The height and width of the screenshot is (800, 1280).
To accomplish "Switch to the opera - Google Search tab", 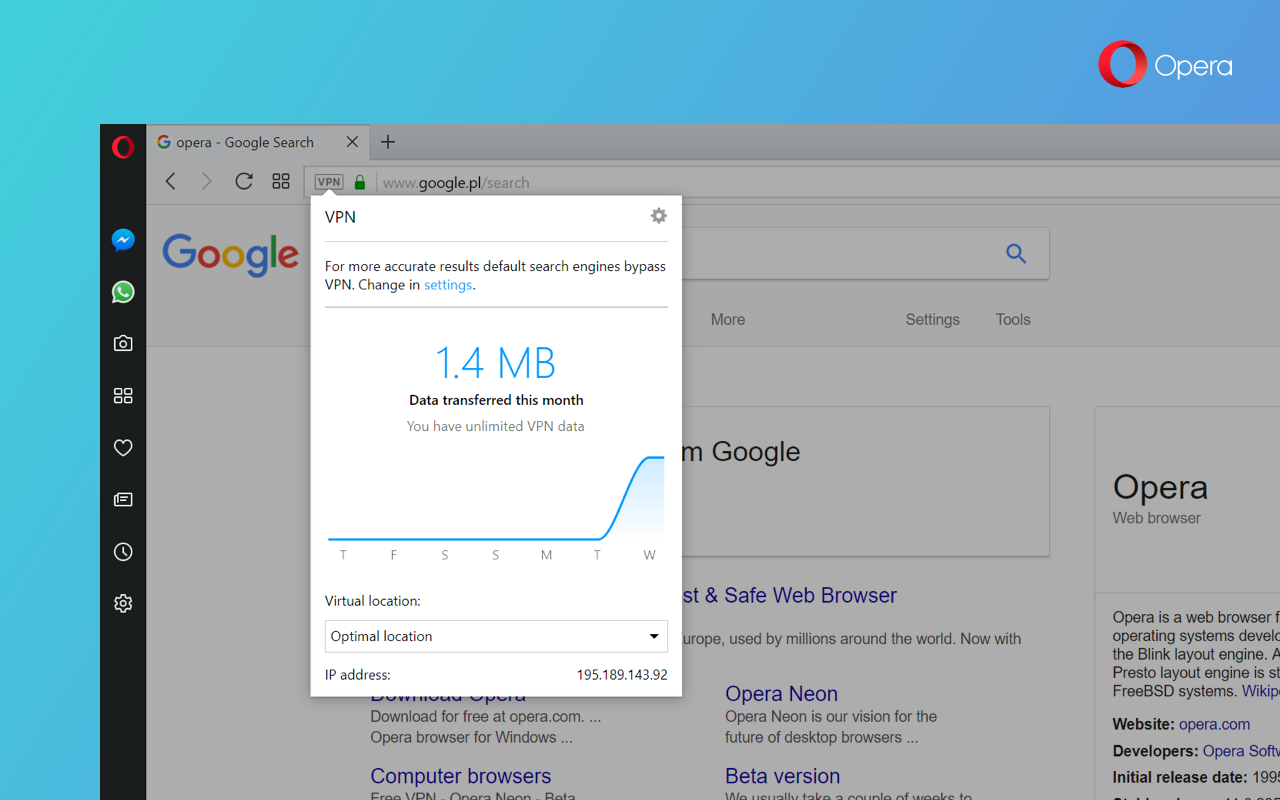I will [245, 142].
